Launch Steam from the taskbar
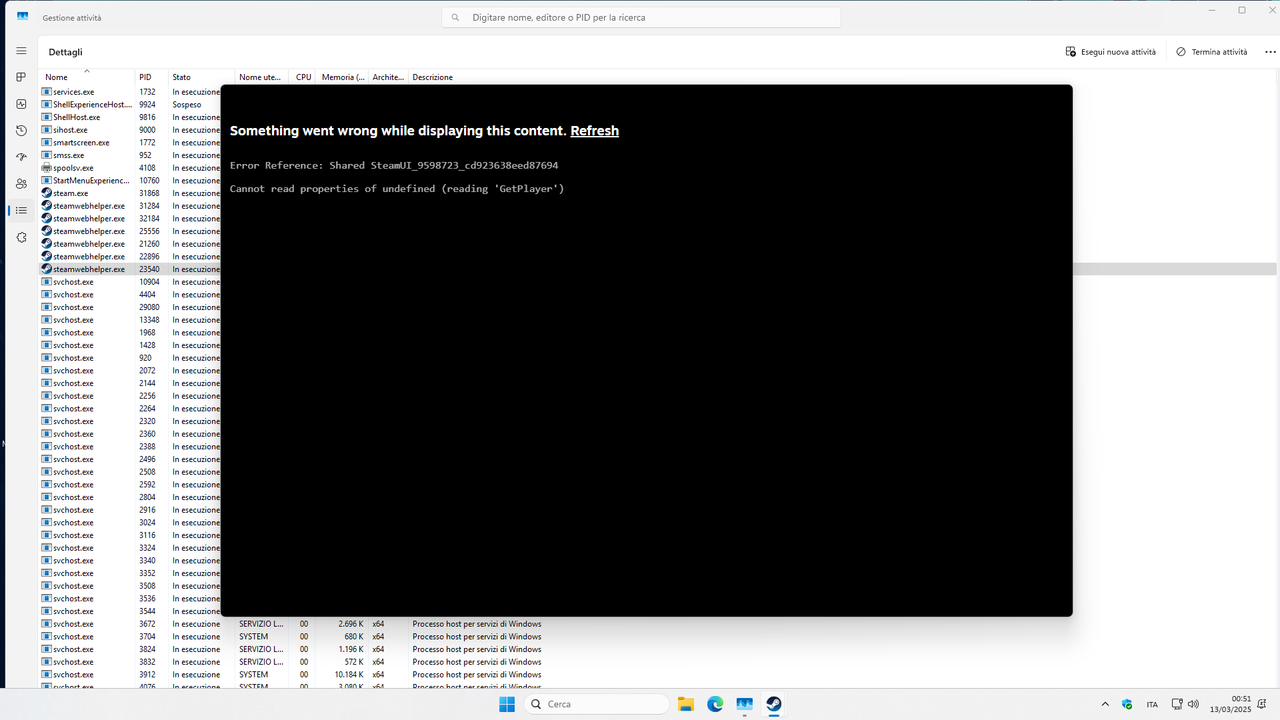This screenshot has width=1280, height=720. pos(773,704)
